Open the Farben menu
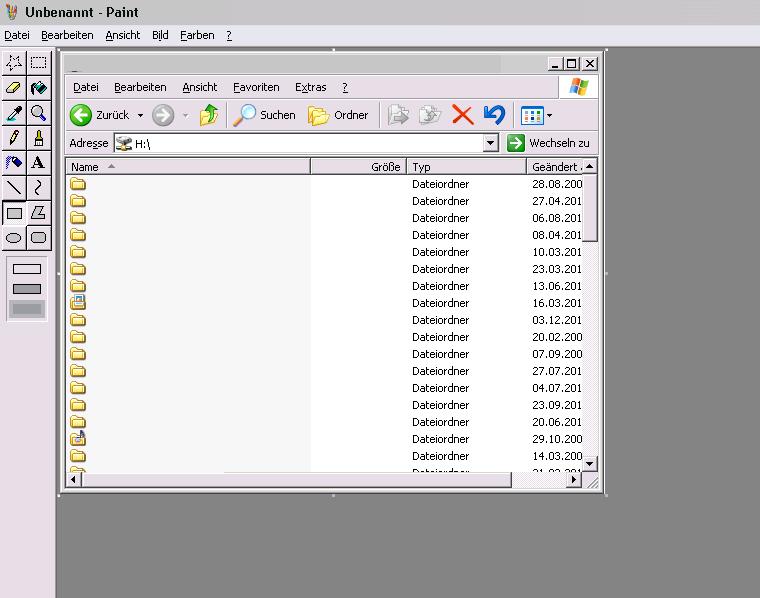 pos(197,35)
